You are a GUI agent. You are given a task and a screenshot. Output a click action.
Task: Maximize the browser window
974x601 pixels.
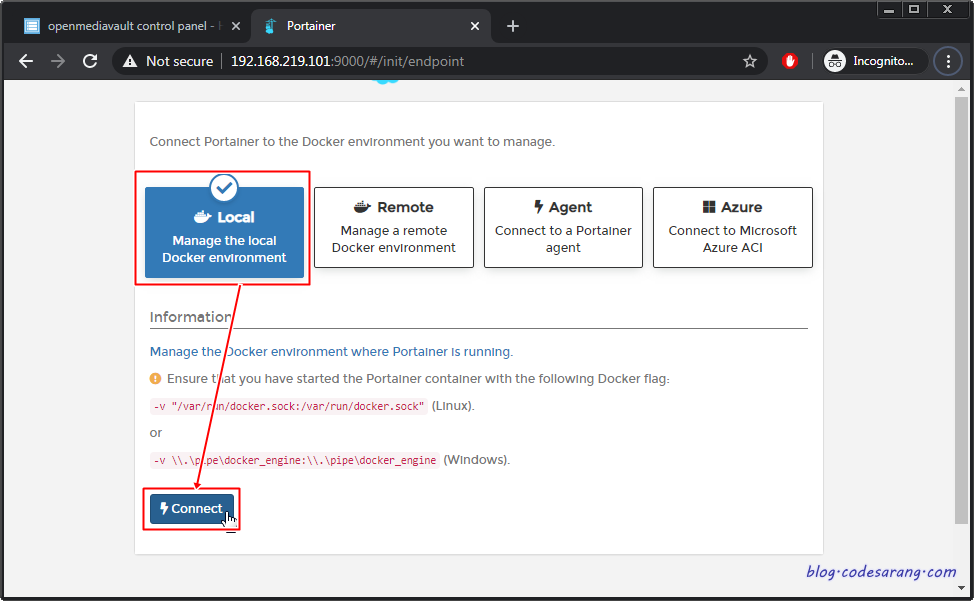[x=914, y=9]
